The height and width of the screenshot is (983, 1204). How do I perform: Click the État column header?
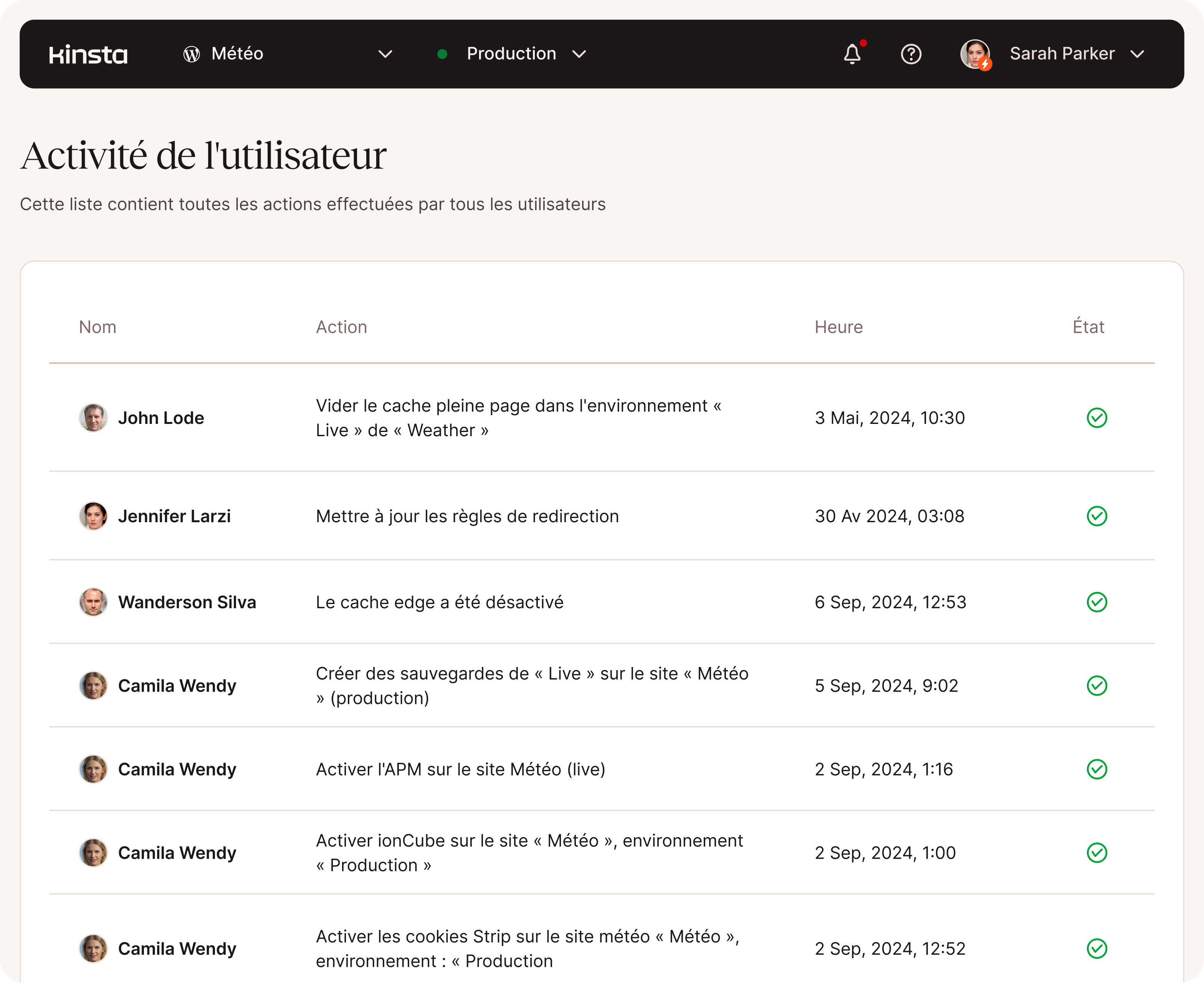point(1088,327)
